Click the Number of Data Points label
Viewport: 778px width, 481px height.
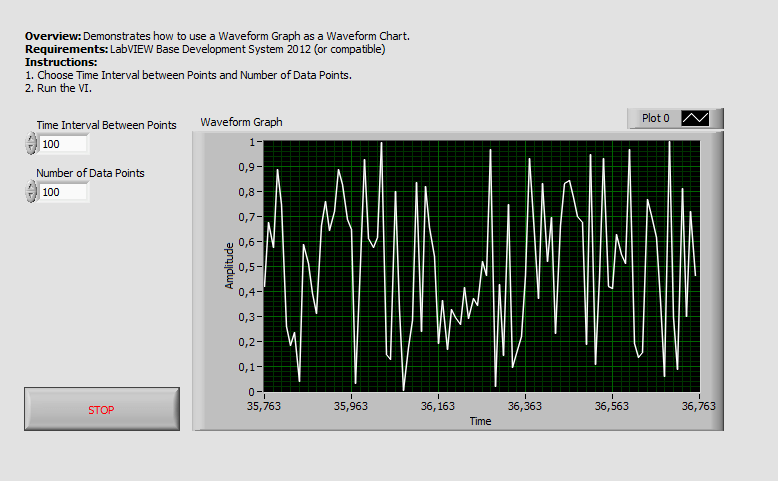(90, 173)
